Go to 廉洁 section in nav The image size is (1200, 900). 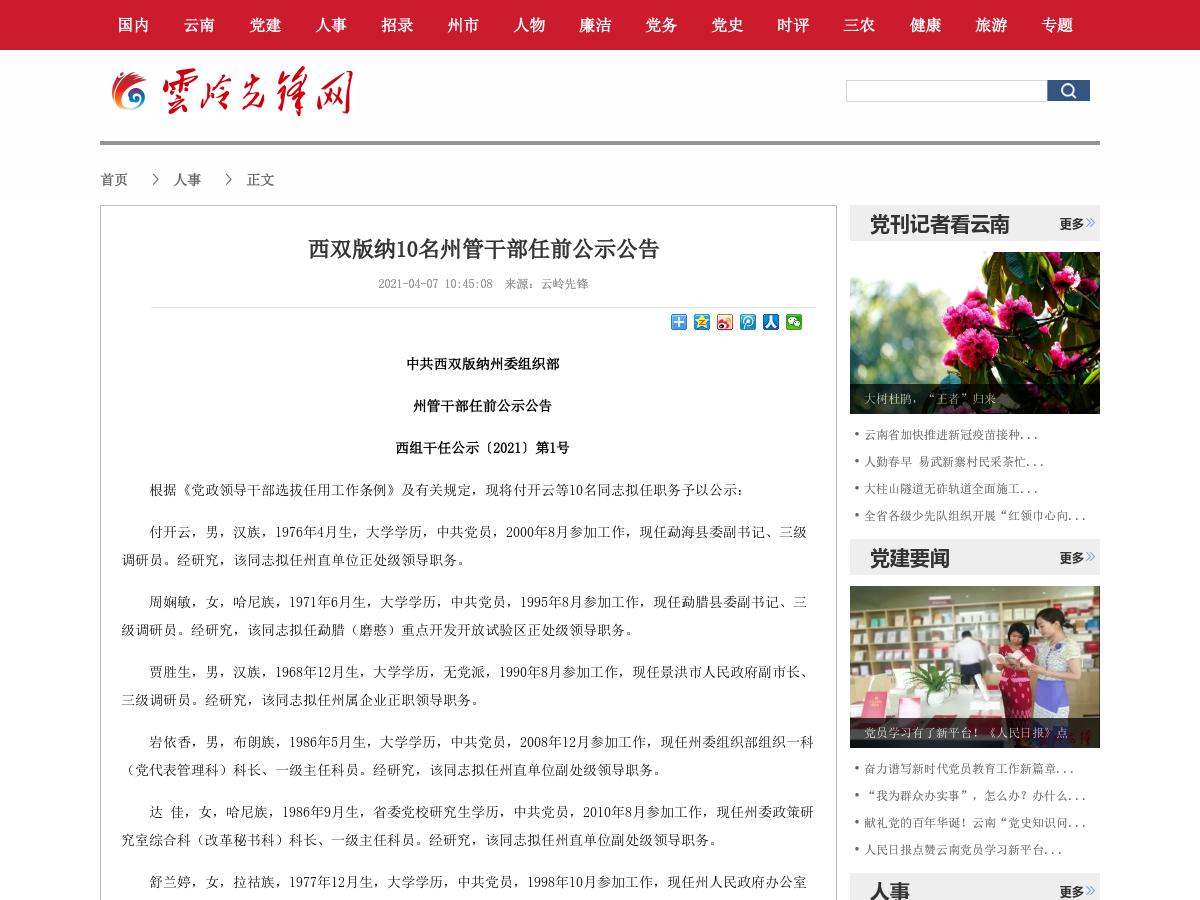click(x=595, y=25)
